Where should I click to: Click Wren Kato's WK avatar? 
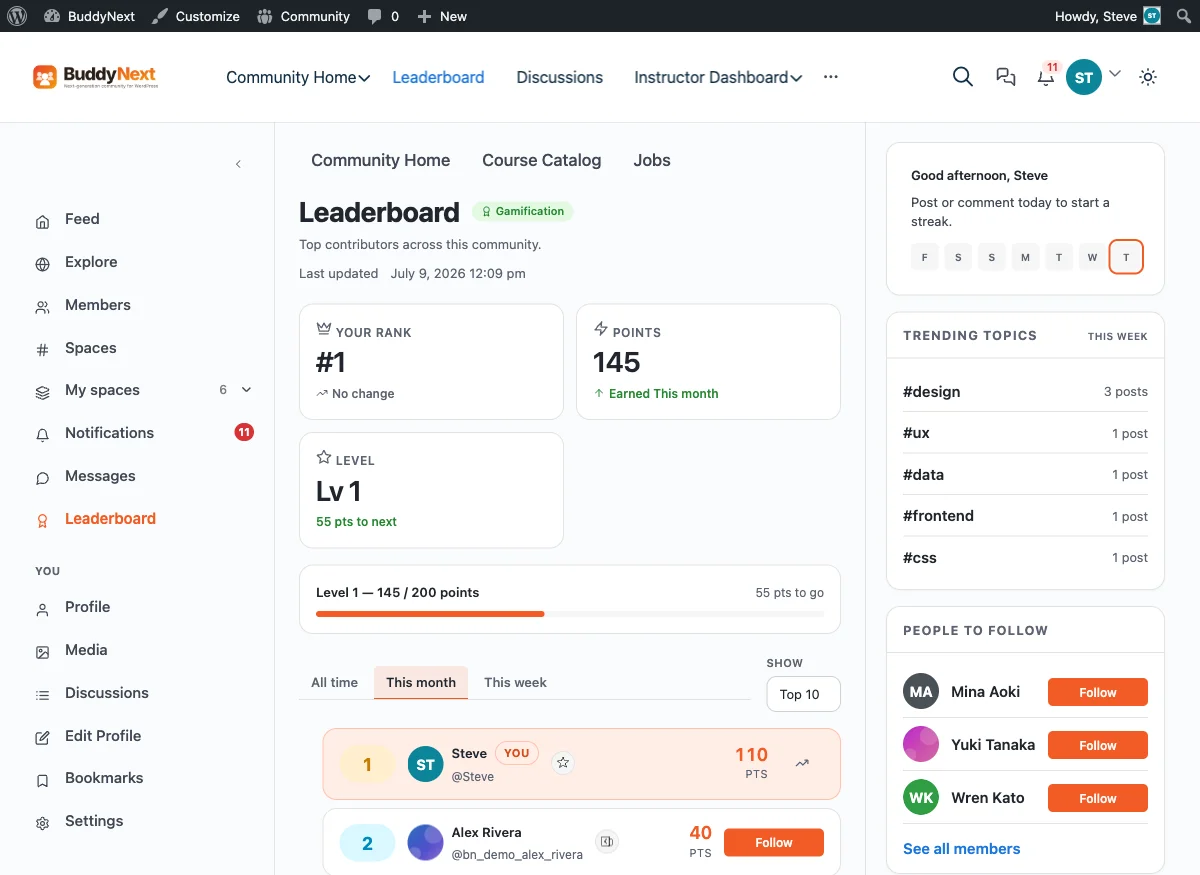click(921, 798)
